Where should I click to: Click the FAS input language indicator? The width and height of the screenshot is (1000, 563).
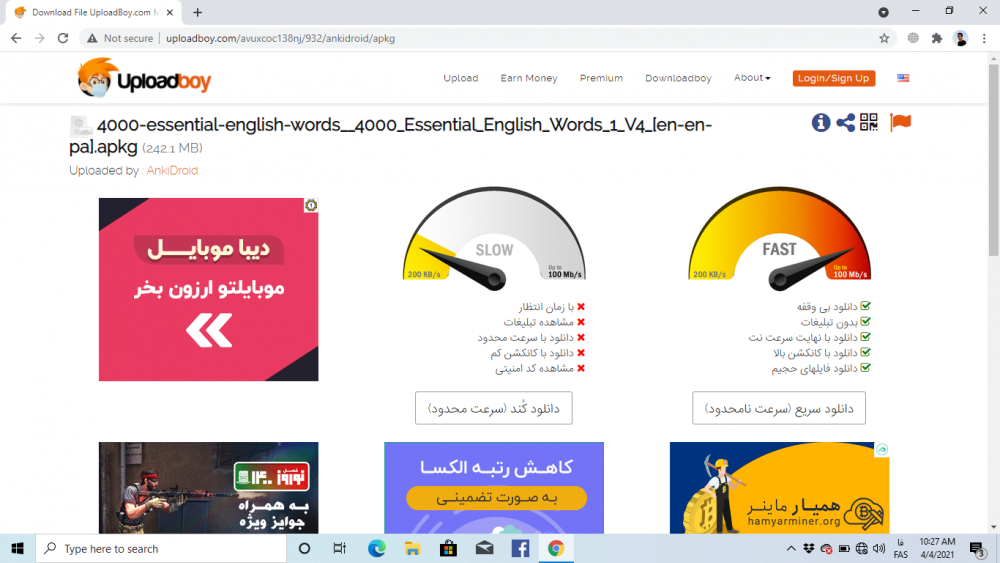[901, 548]
